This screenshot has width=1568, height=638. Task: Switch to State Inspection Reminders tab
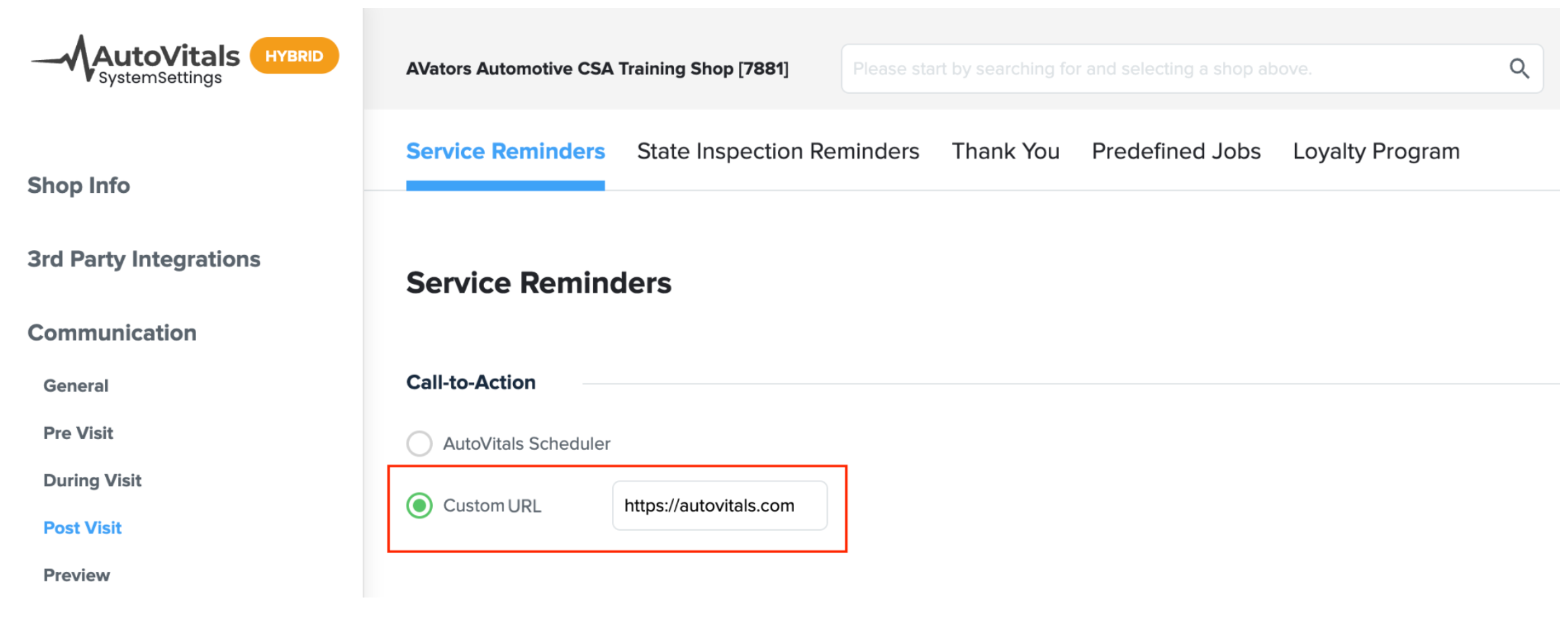click(x=778, y=151)
